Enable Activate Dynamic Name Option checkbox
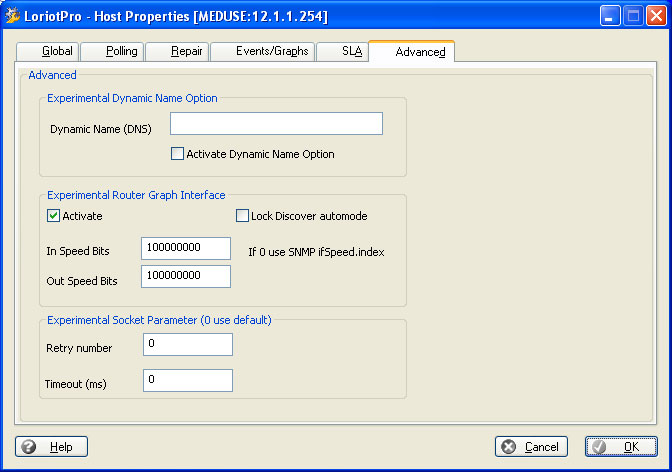The image size is (672, 472). (x=177, y=154)
